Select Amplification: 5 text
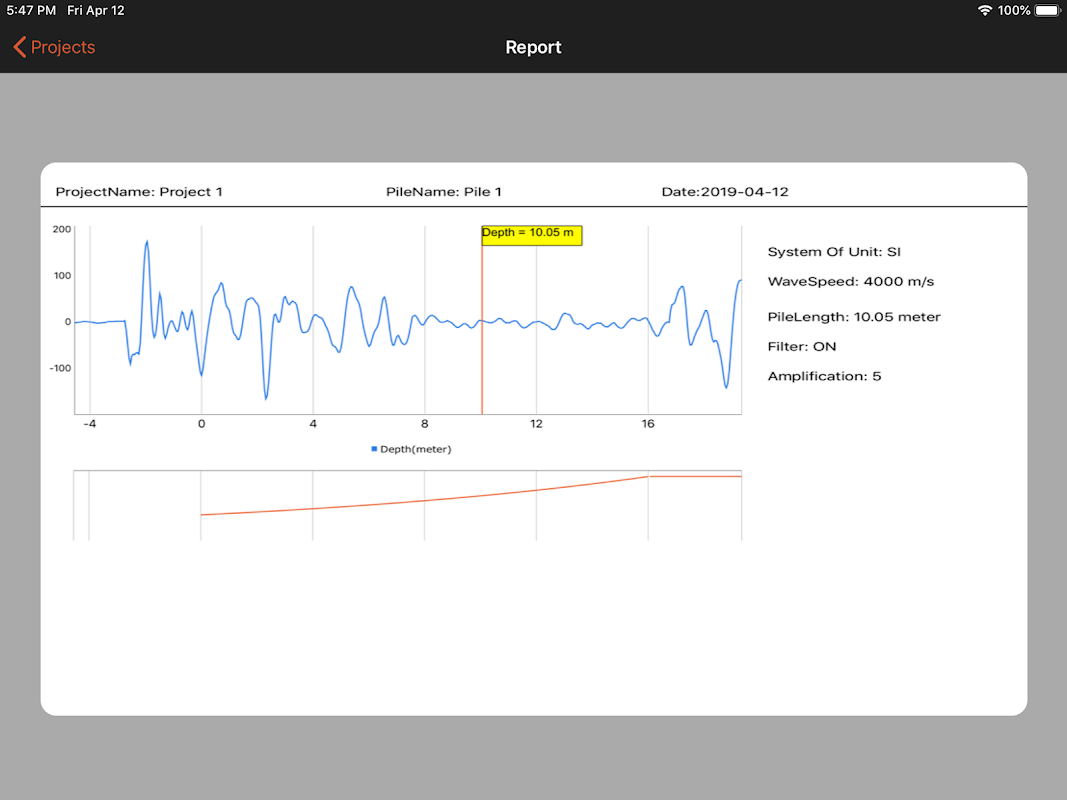Viewport: 1067px width, 800px height. coord(824,376)
